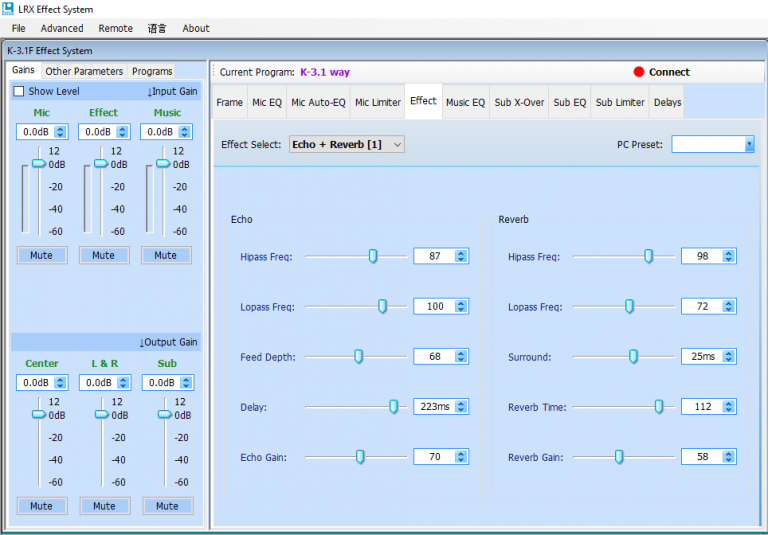Click the Delay 223ms stepper arrows

(460, 407)
